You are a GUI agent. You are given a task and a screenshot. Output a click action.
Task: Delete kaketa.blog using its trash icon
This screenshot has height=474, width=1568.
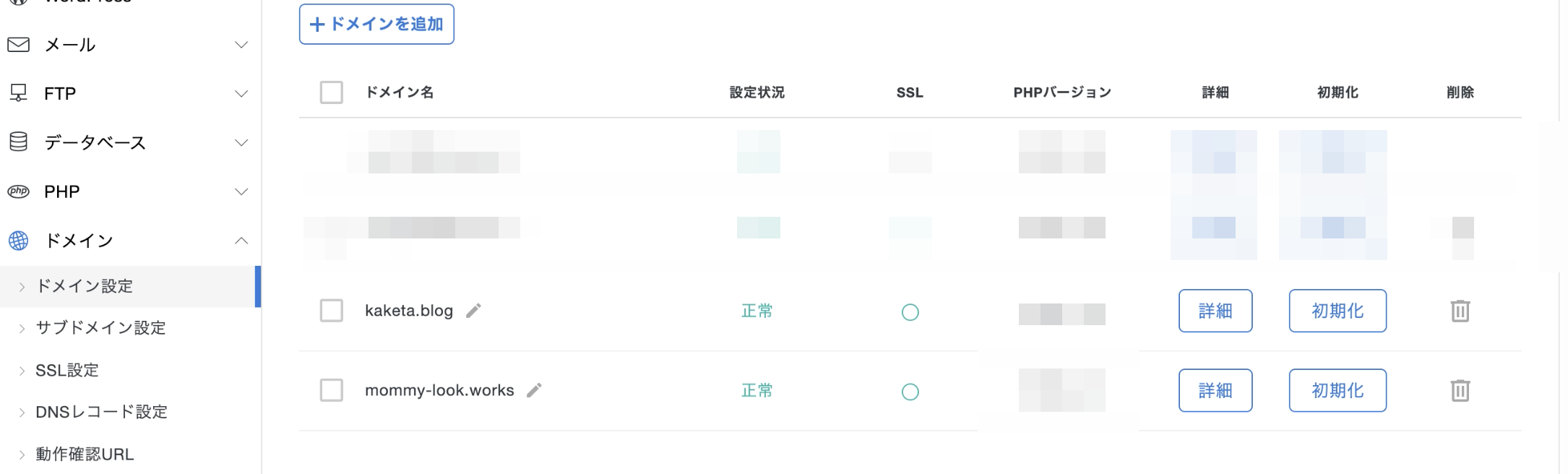coord(1460,311)
